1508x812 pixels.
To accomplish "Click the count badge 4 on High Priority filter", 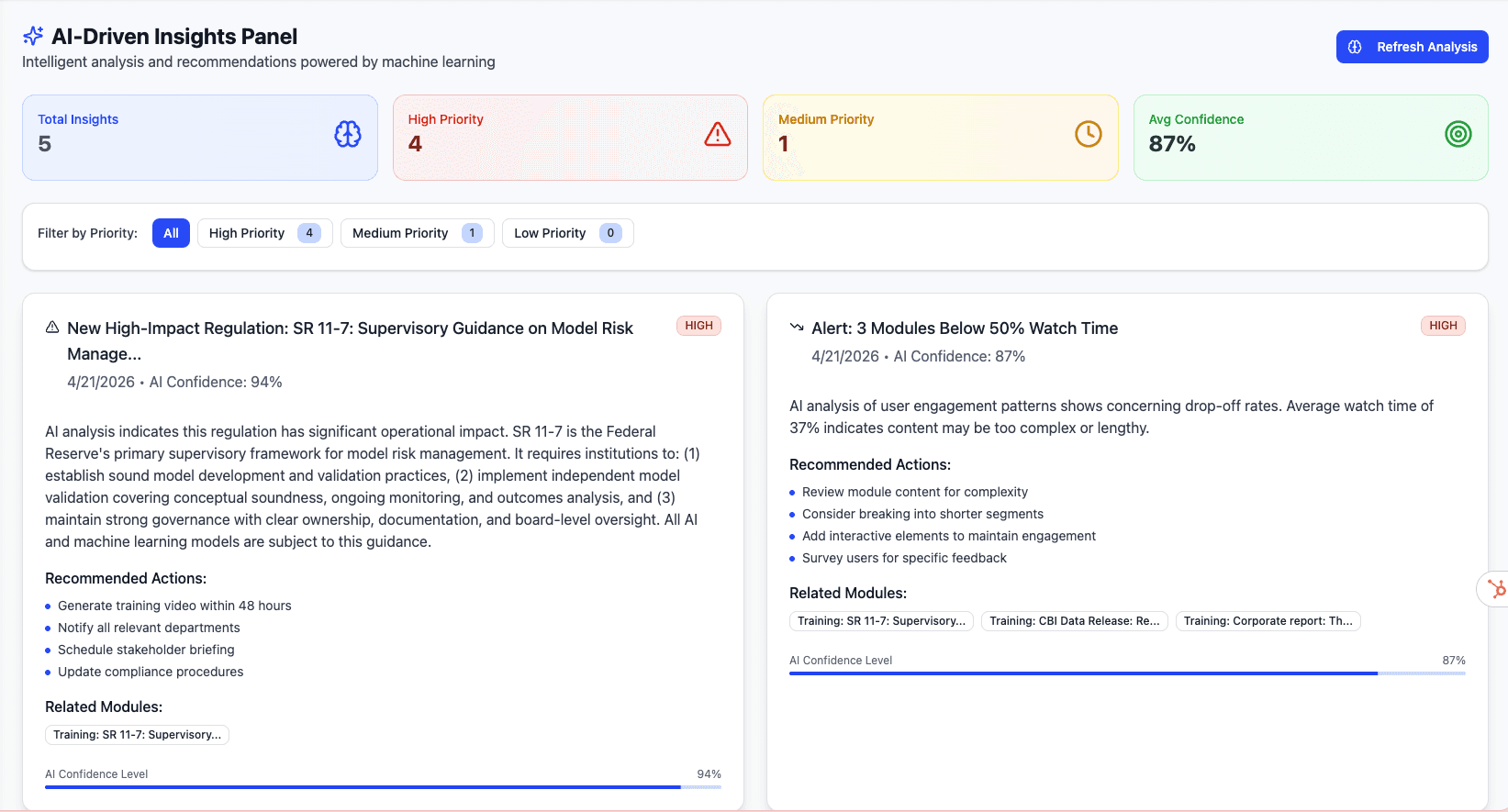I will point(309,233).
